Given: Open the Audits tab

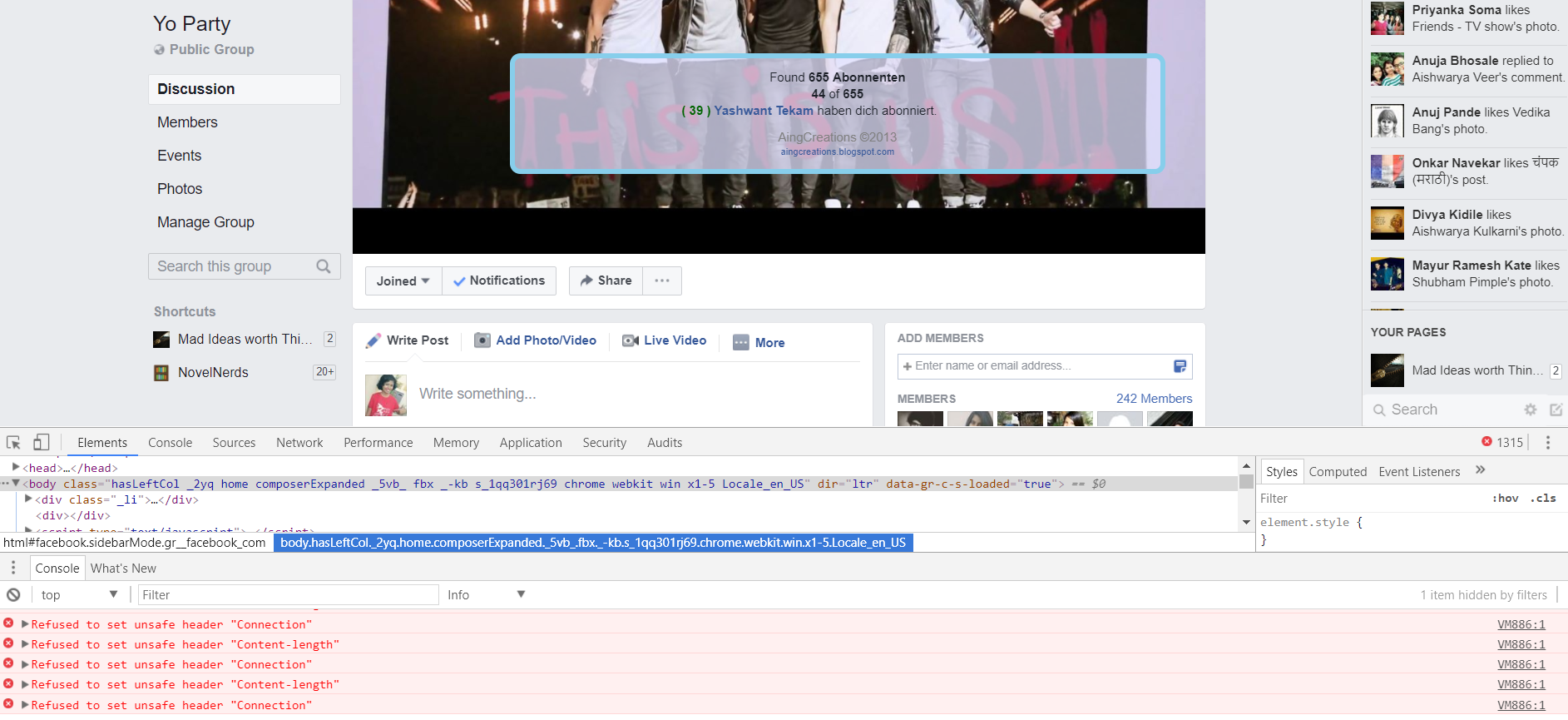Looking at the screenshot, I should 665,443.
